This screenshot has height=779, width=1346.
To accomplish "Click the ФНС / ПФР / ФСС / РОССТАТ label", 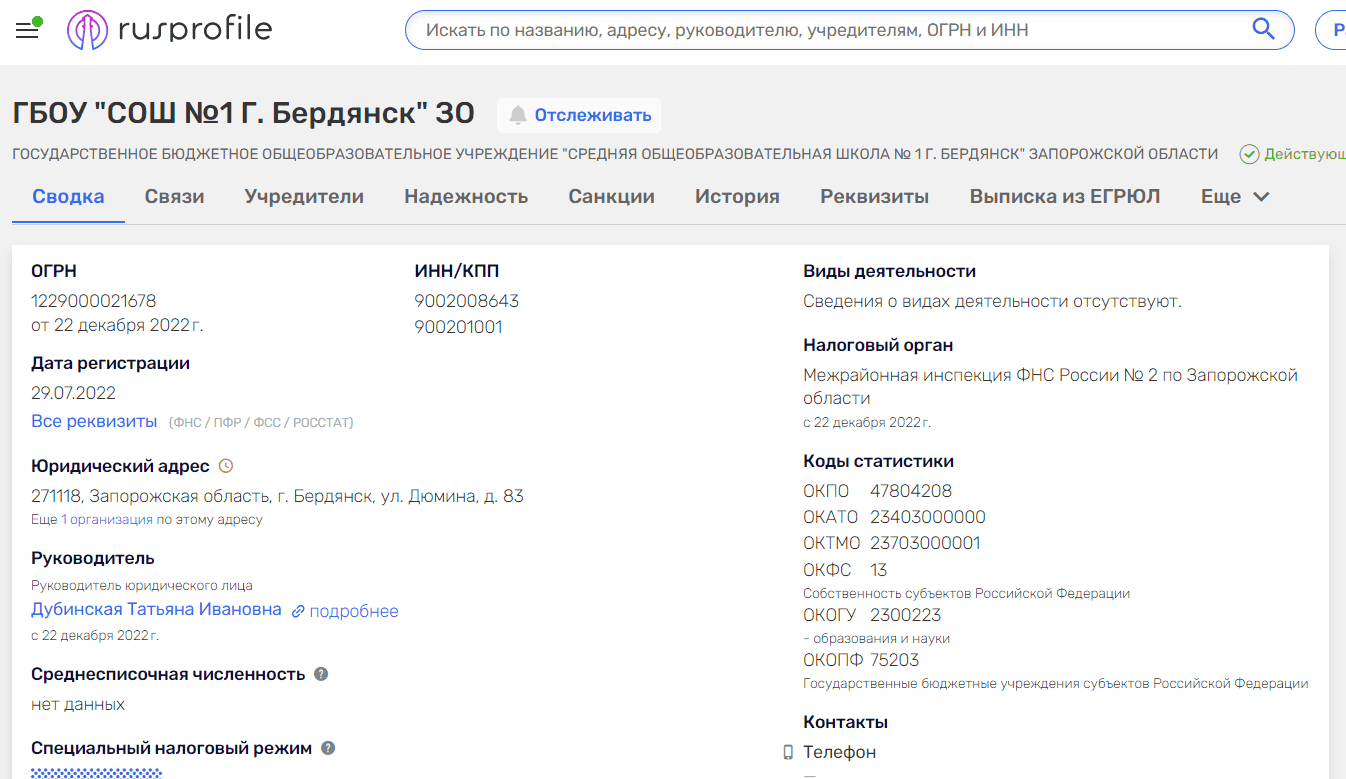I will tap(261, 423).
